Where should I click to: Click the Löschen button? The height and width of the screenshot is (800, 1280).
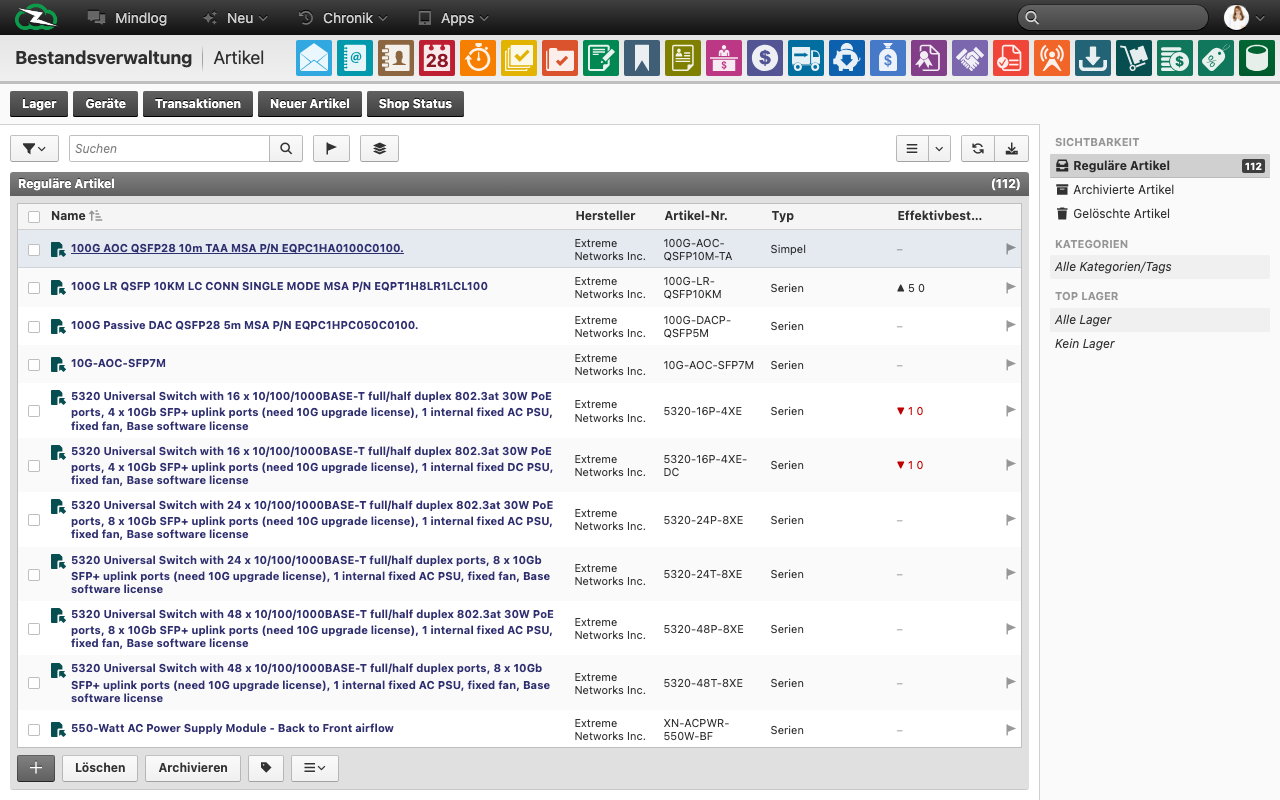(x=100, y=768)
